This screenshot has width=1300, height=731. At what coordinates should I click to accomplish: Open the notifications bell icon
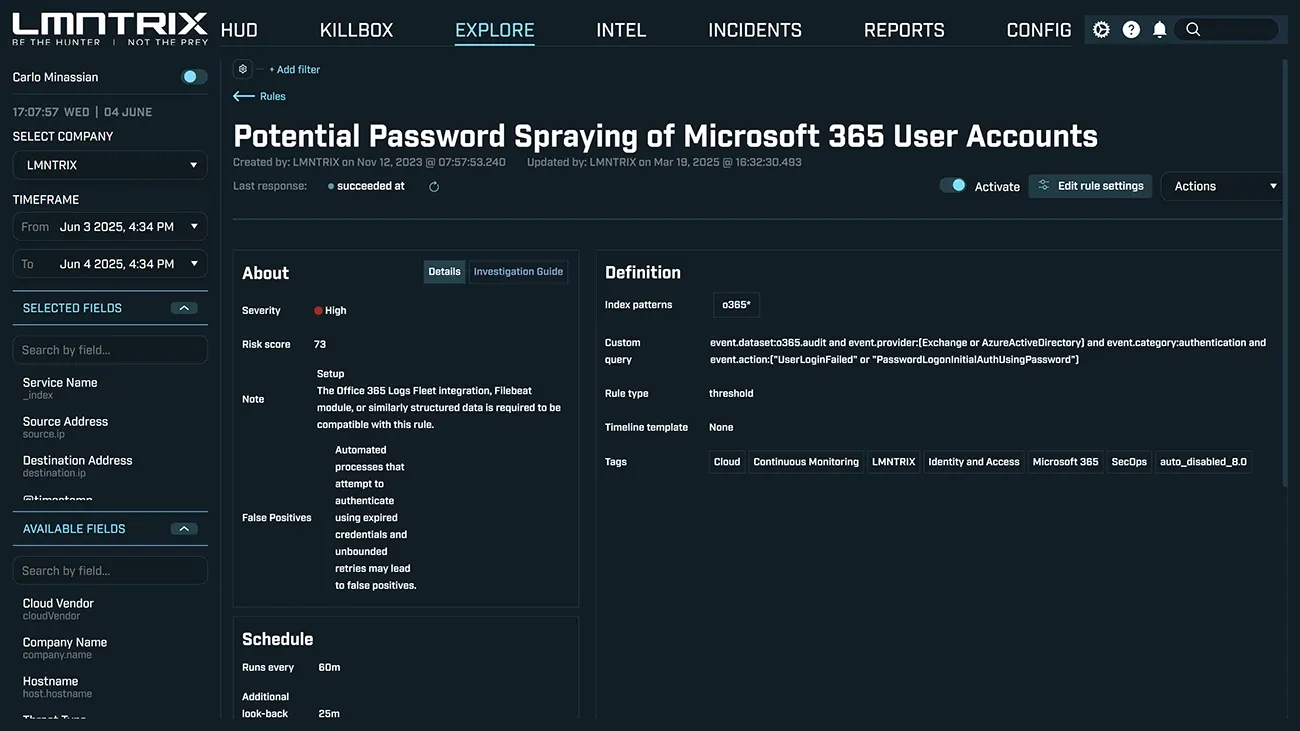(x=1160, y=30)
